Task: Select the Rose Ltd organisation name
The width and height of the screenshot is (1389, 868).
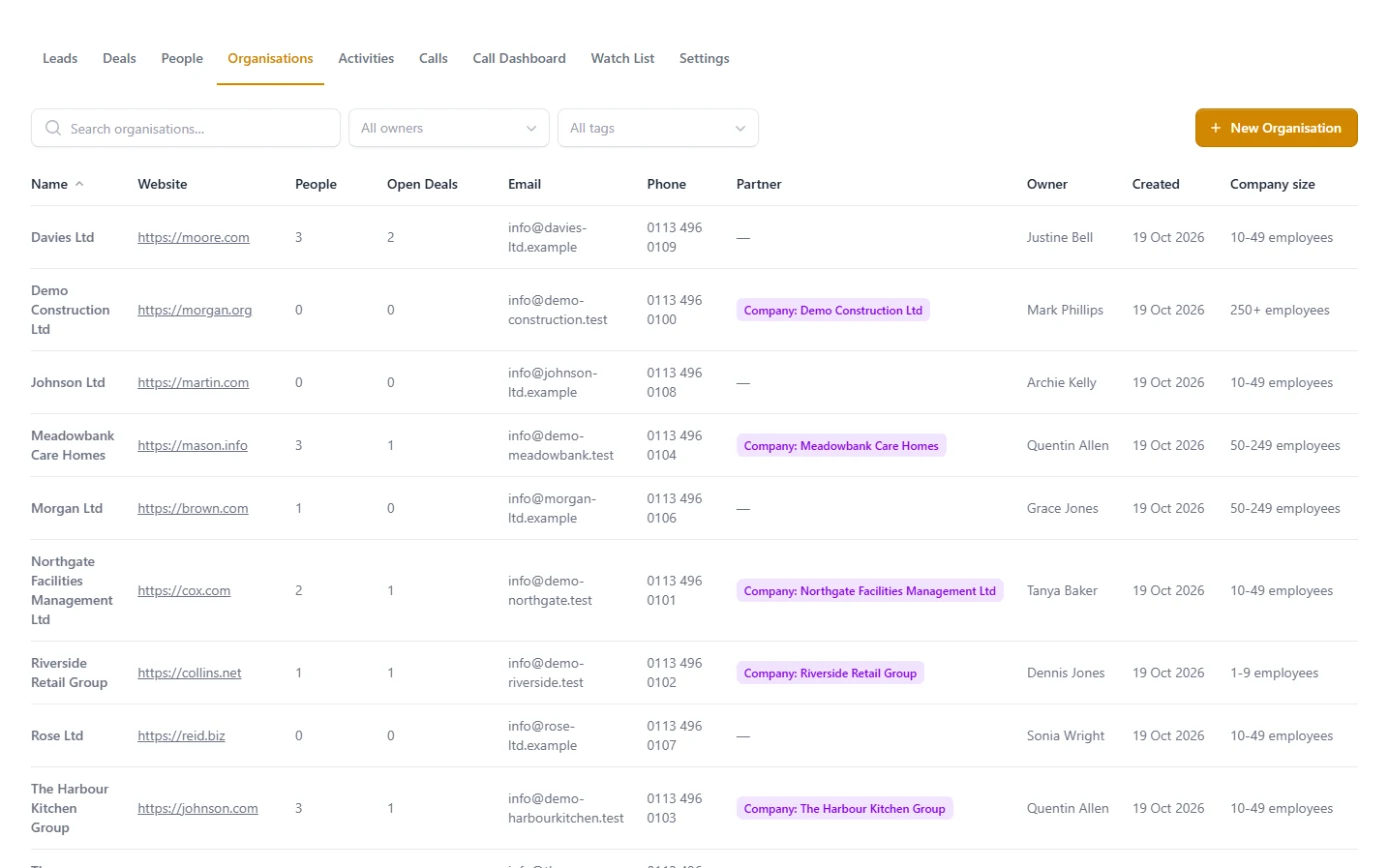Action: [x=57, y=735]
